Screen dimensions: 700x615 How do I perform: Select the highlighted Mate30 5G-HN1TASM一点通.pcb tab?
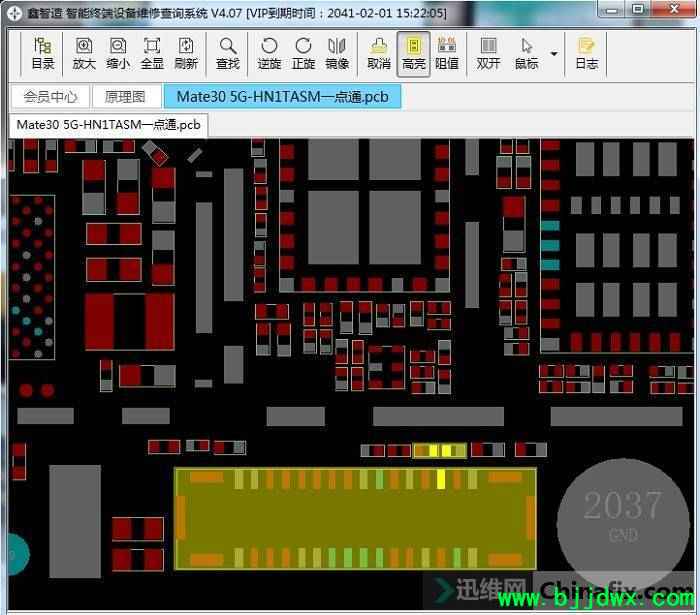pyautogui.click(x=282, y=96)
